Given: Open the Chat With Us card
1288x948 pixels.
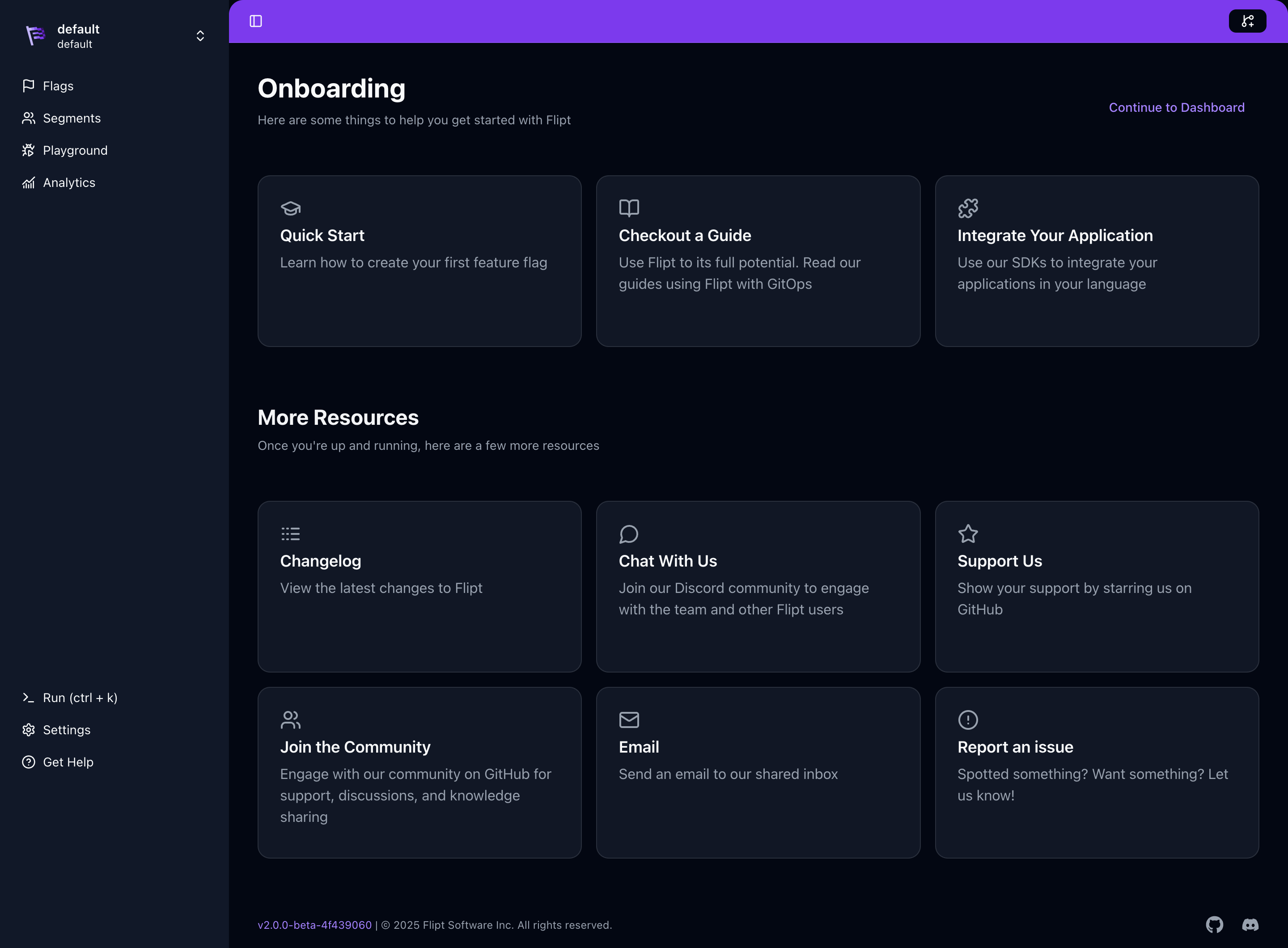Looking at the screenshot, I should 758,587.
